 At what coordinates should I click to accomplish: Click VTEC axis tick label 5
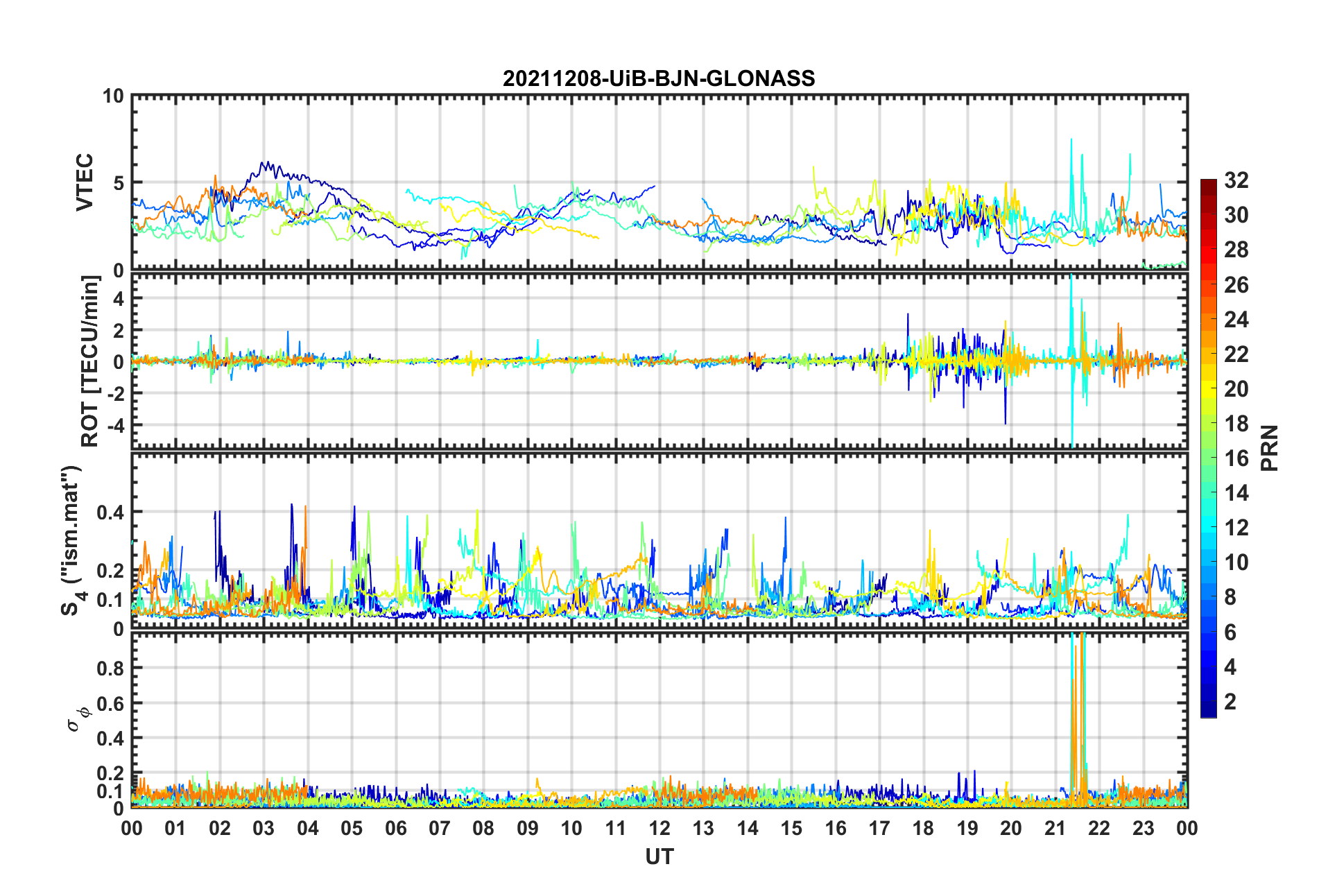tap(119, 183)
